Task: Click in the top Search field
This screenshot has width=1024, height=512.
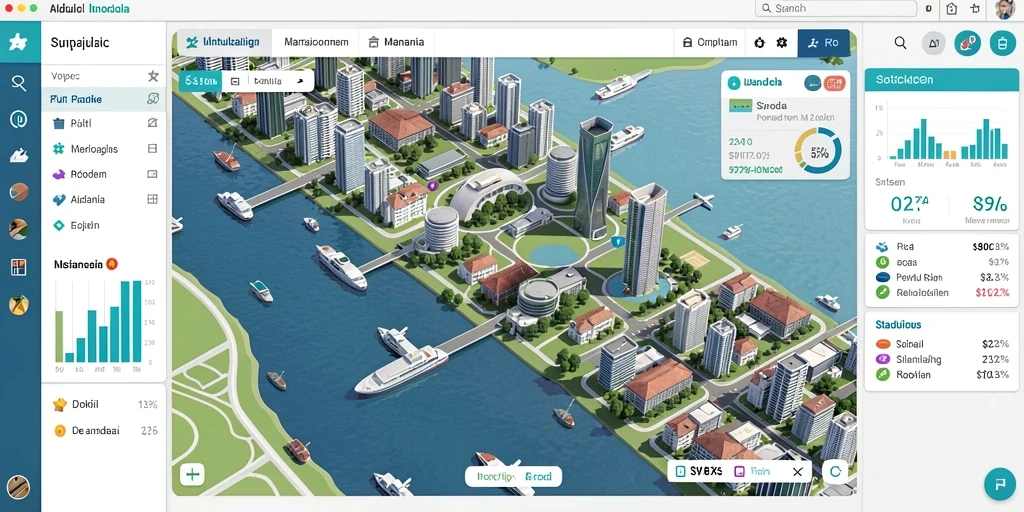Action: point(836,8)
